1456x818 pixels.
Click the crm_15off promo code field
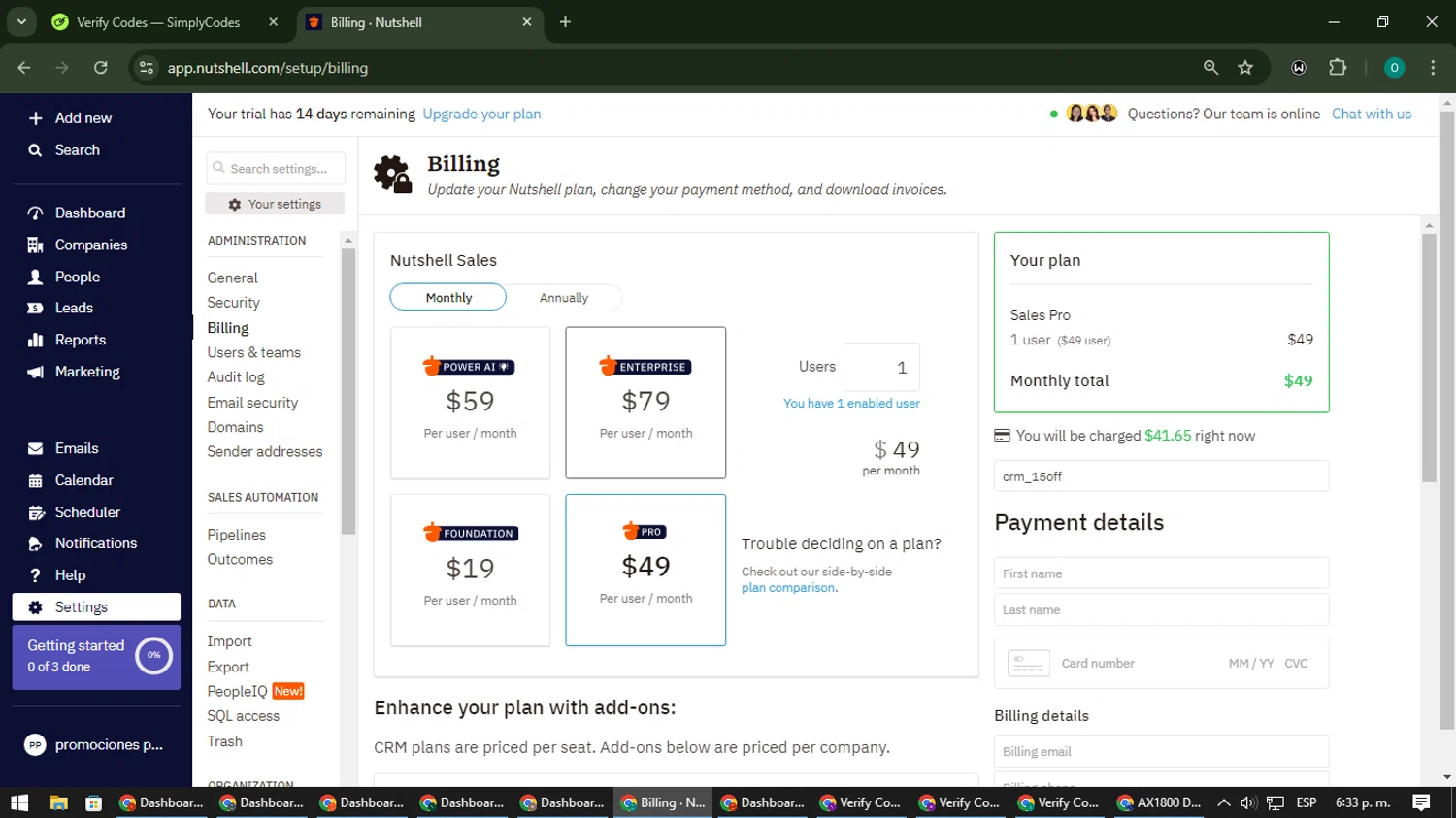pyautogui.click(x=1161, y=476)
